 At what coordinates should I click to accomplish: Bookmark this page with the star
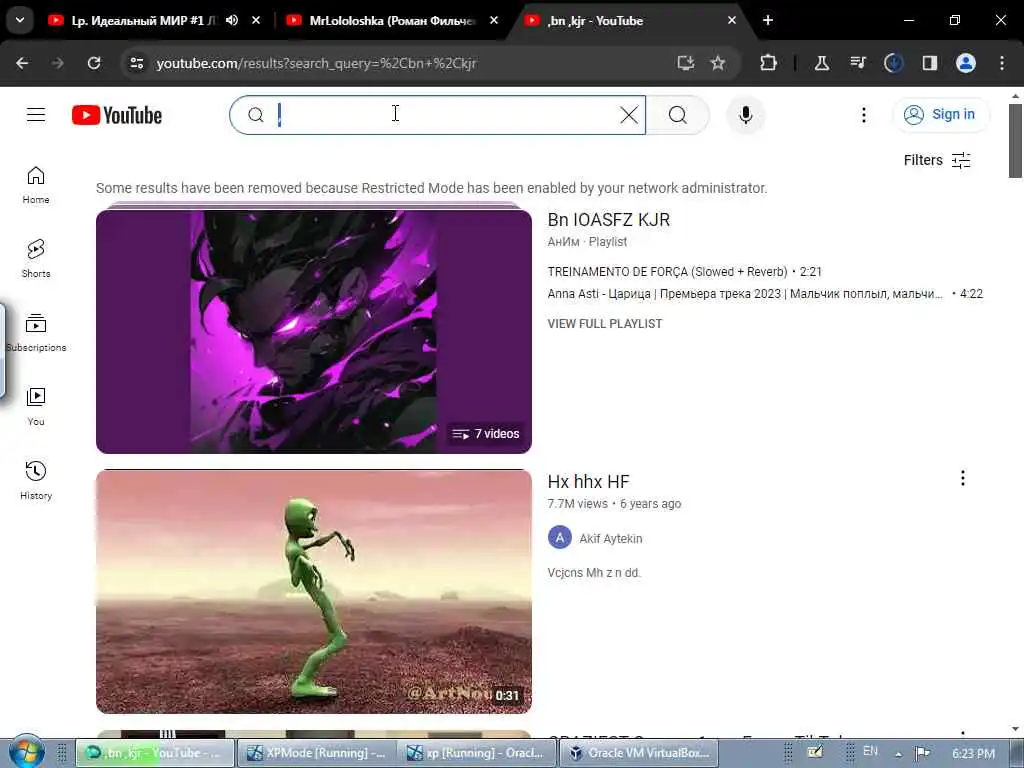[718, 63]
